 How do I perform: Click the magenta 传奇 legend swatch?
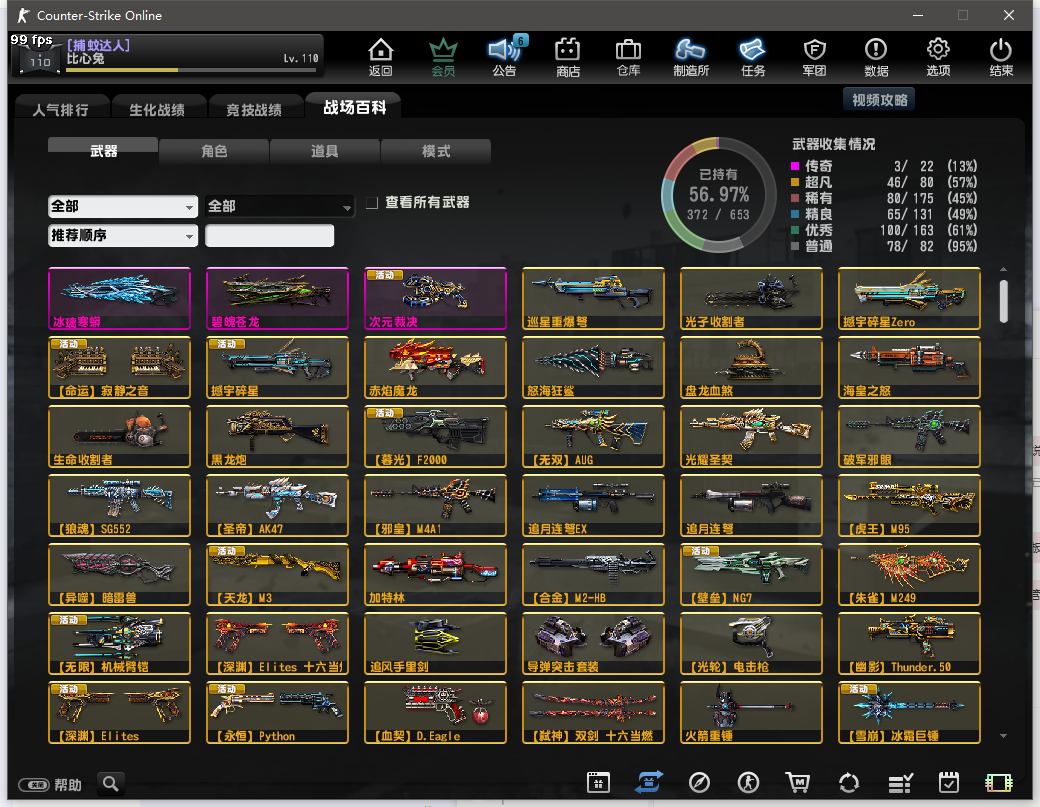tap(795, 166)
